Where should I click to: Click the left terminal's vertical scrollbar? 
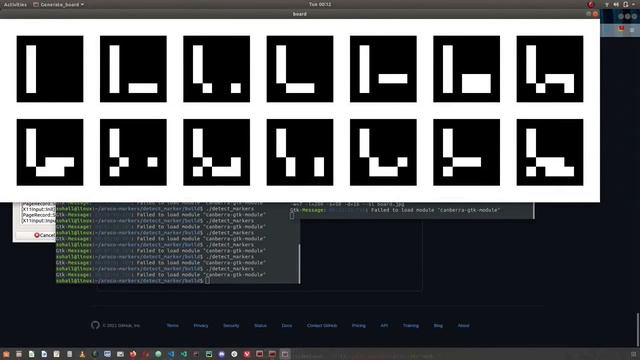(300, 263)
